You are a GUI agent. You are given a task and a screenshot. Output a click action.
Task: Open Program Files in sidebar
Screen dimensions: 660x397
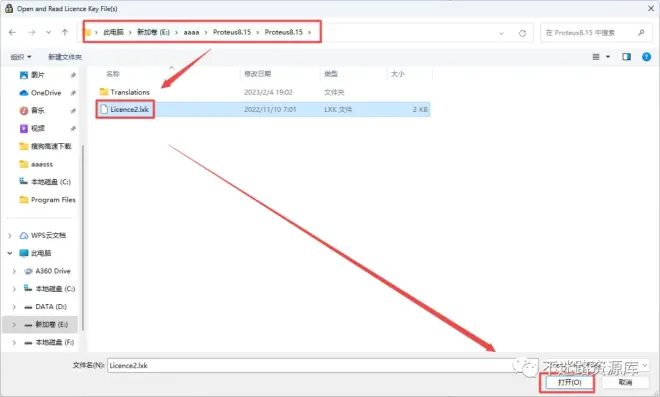coord(53,200)
